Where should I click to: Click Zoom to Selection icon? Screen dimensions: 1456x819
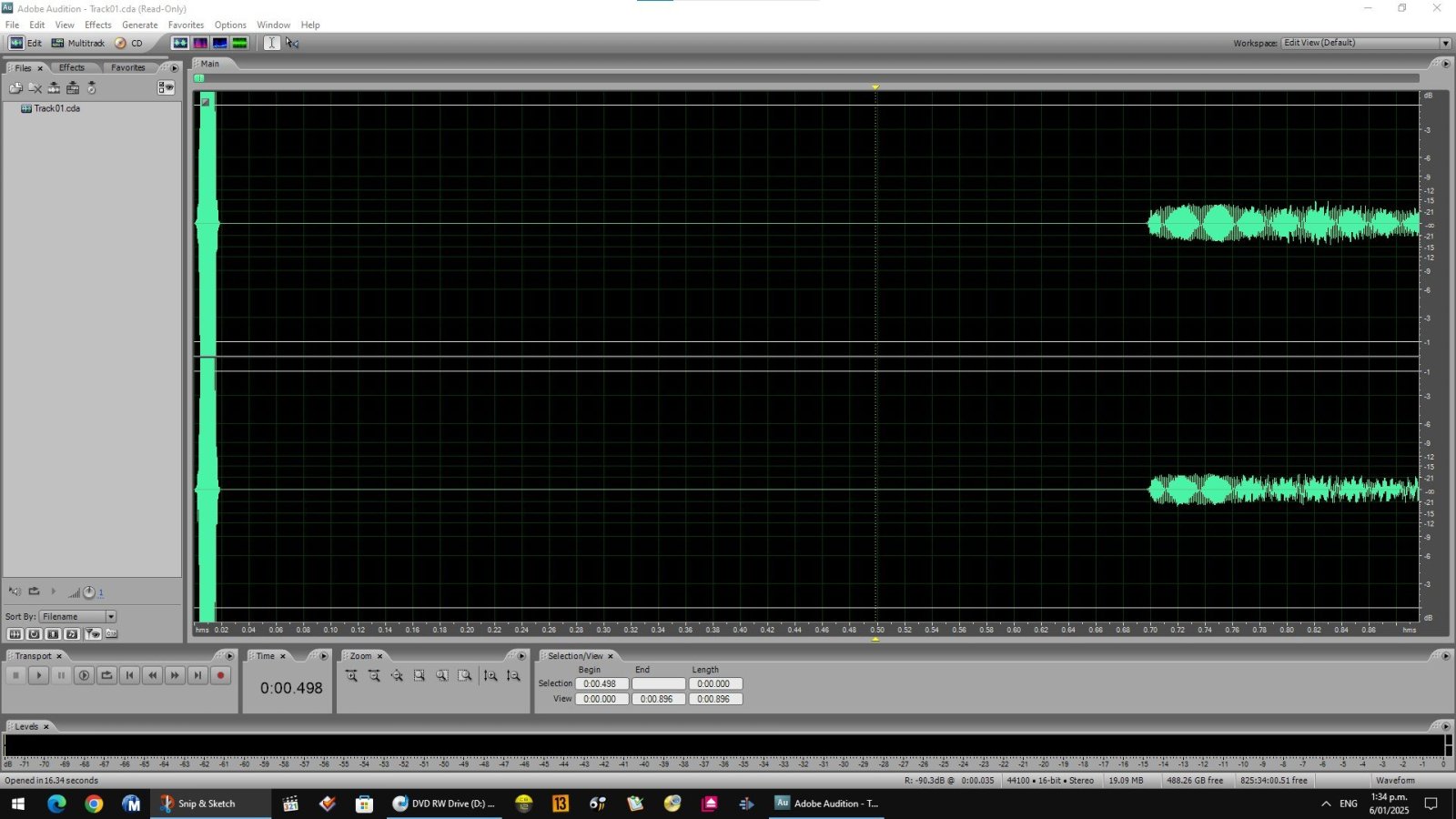pyautogui.click(x=420, y=675)
